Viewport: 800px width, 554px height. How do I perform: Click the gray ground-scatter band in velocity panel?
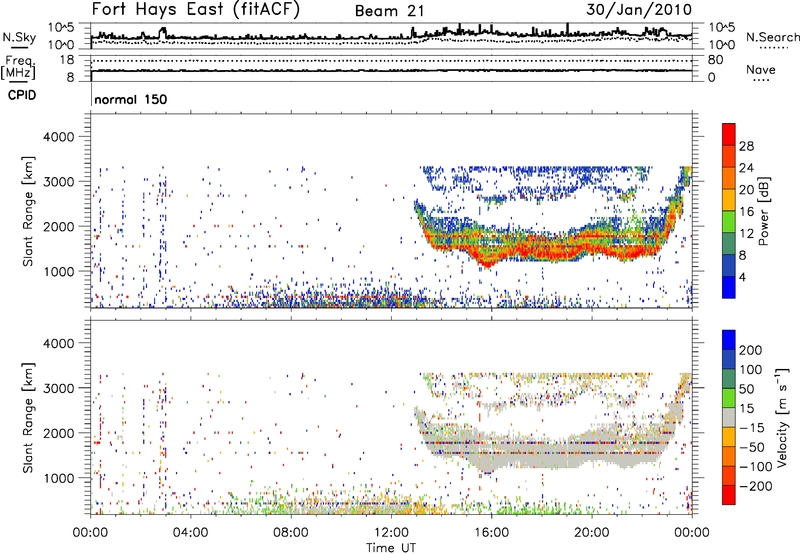[x=546, y=449]
